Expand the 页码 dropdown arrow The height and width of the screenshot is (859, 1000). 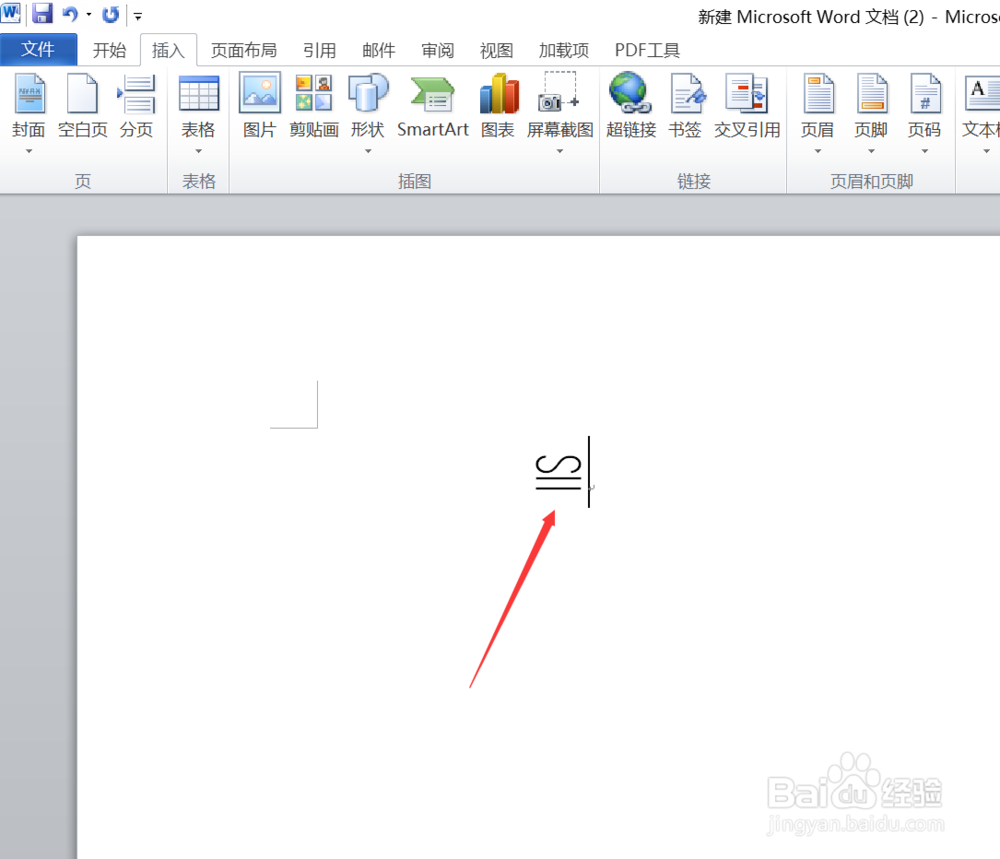click(x=925, y=151)
